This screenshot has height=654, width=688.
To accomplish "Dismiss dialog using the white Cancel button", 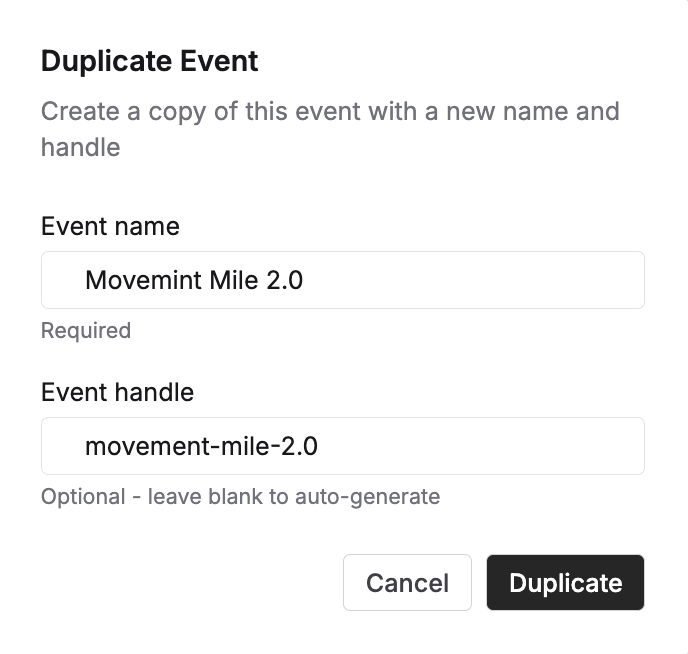I will (x=407, y=583).
